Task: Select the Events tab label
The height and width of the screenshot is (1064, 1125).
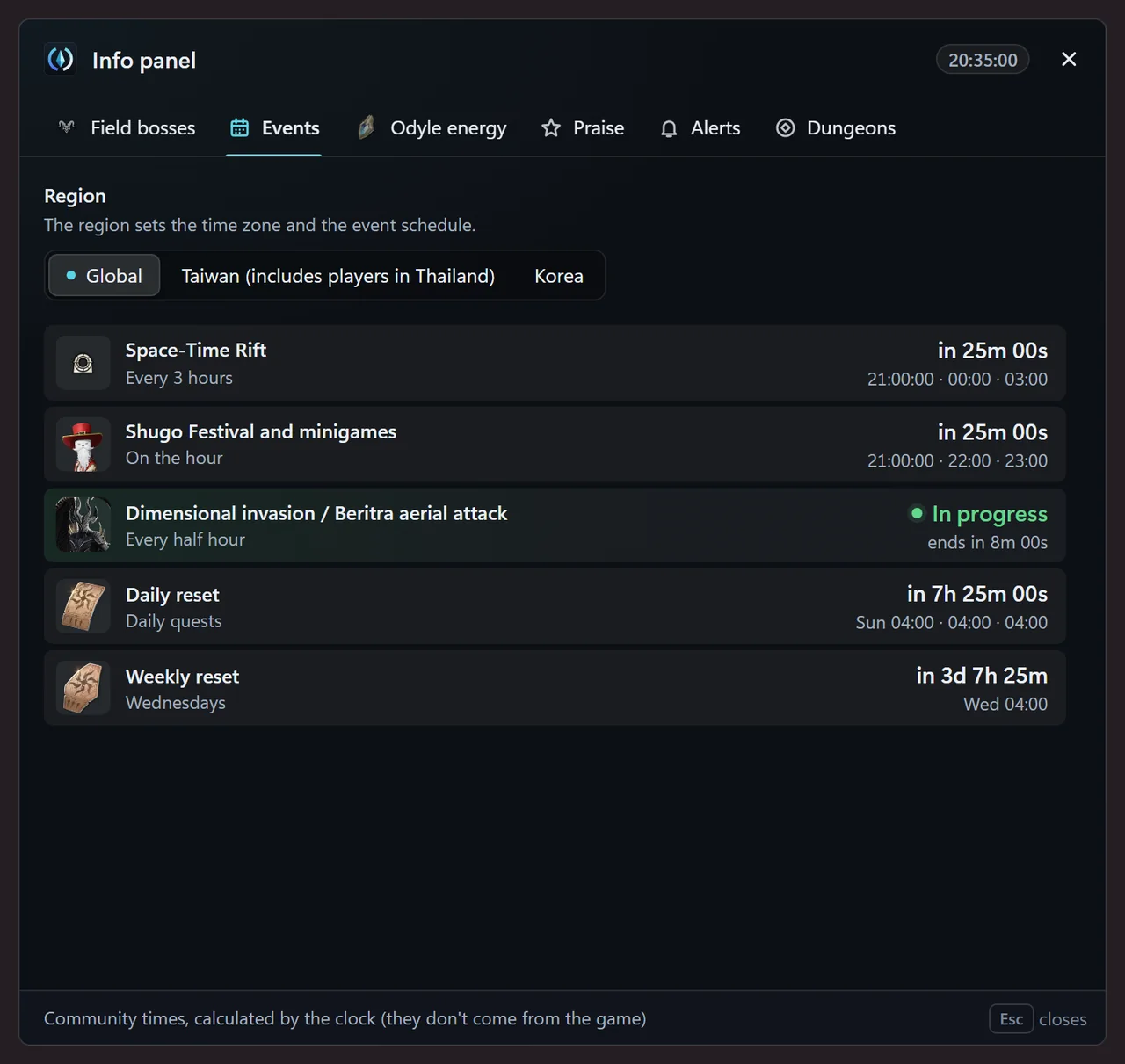Action: click(291, 128)
